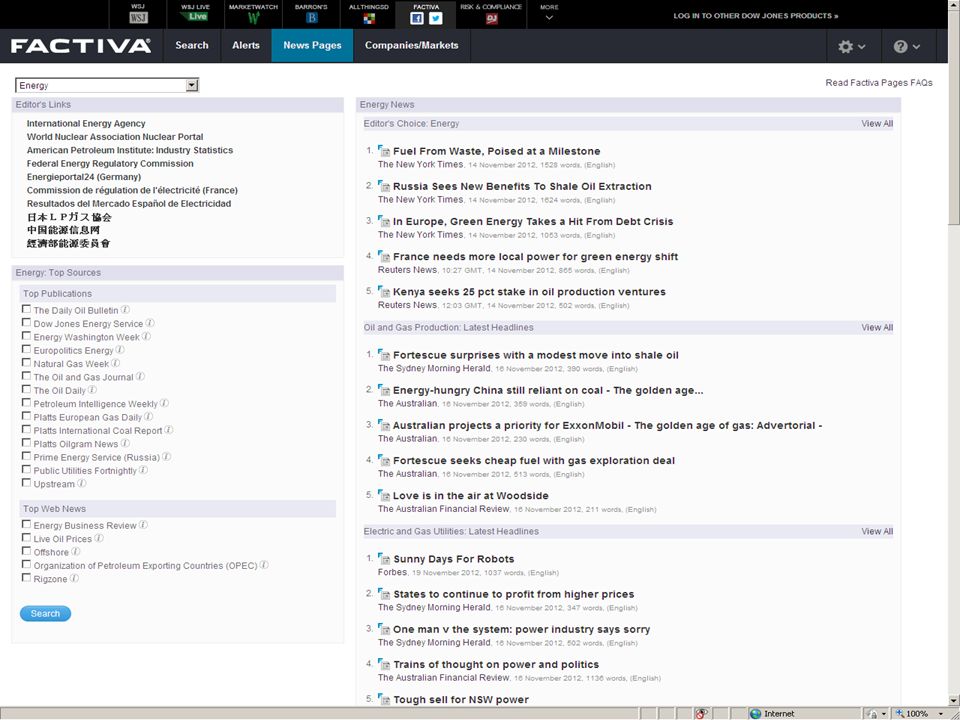
Task: Click article icon beside 'Fuel From Waste'
Action: click(x=384, y=151)
